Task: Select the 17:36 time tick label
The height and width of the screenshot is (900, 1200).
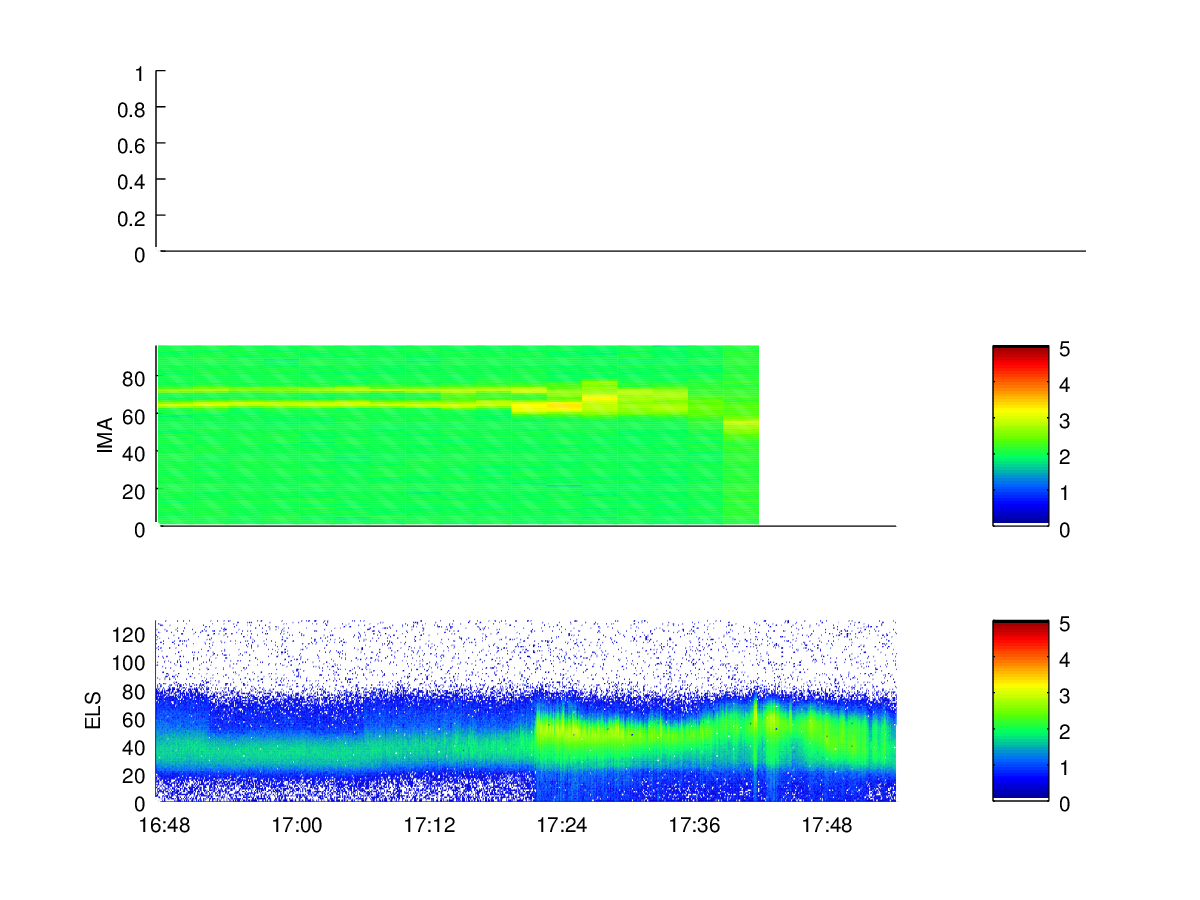Action: 695,826
